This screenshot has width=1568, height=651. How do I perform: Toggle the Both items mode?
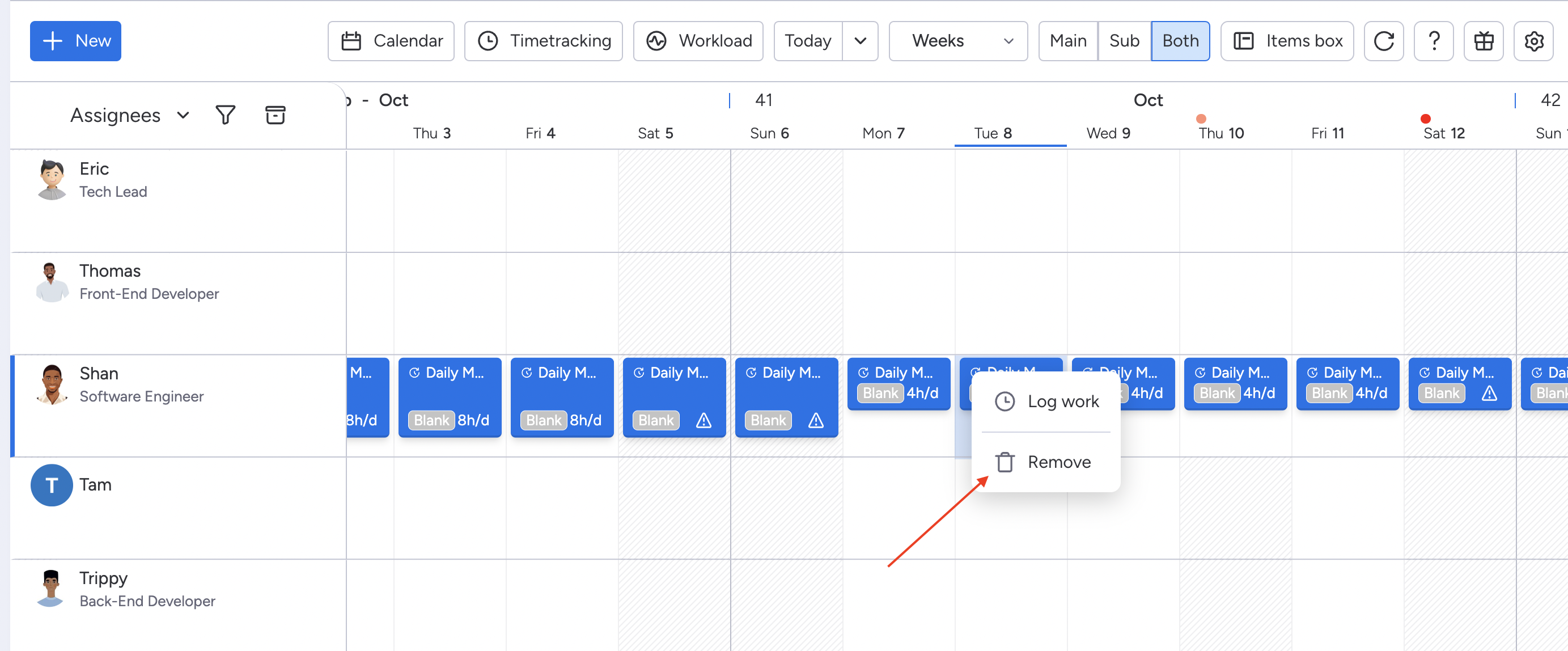click(x=1180, y=40)
